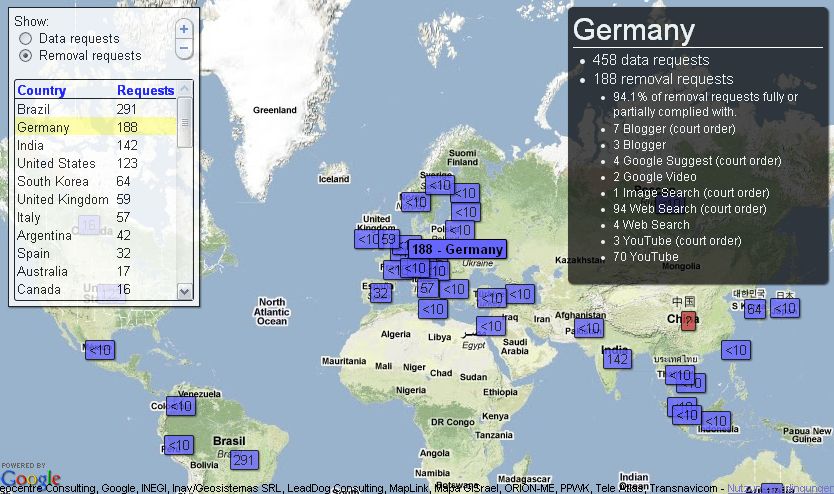834x494 pixels.
Task: Select the India row in the list
Action: click(x=96, y=145)
